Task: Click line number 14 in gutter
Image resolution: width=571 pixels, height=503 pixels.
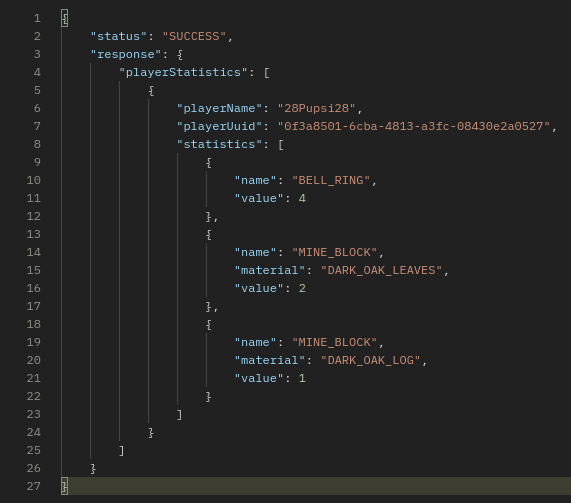Action: 34,252
